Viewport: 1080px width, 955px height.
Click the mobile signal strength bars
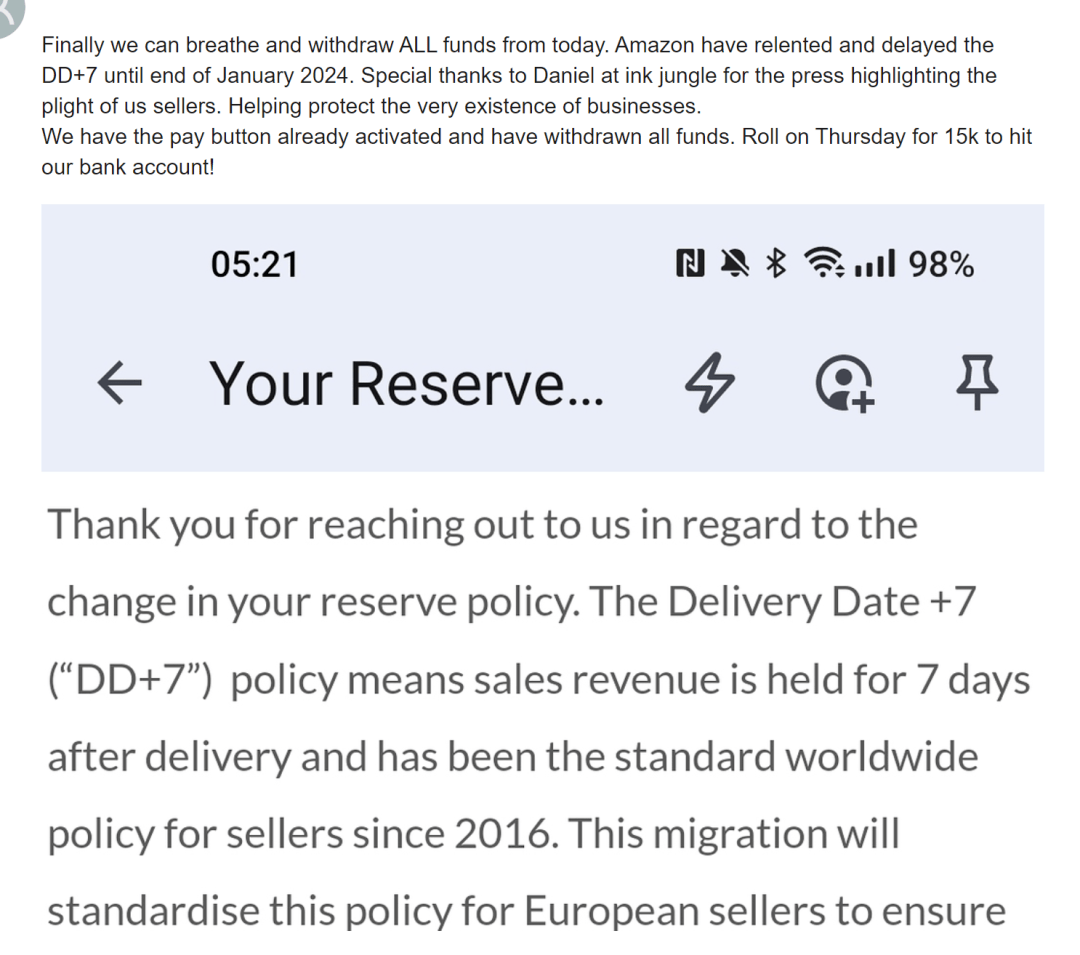pos(876,264)
